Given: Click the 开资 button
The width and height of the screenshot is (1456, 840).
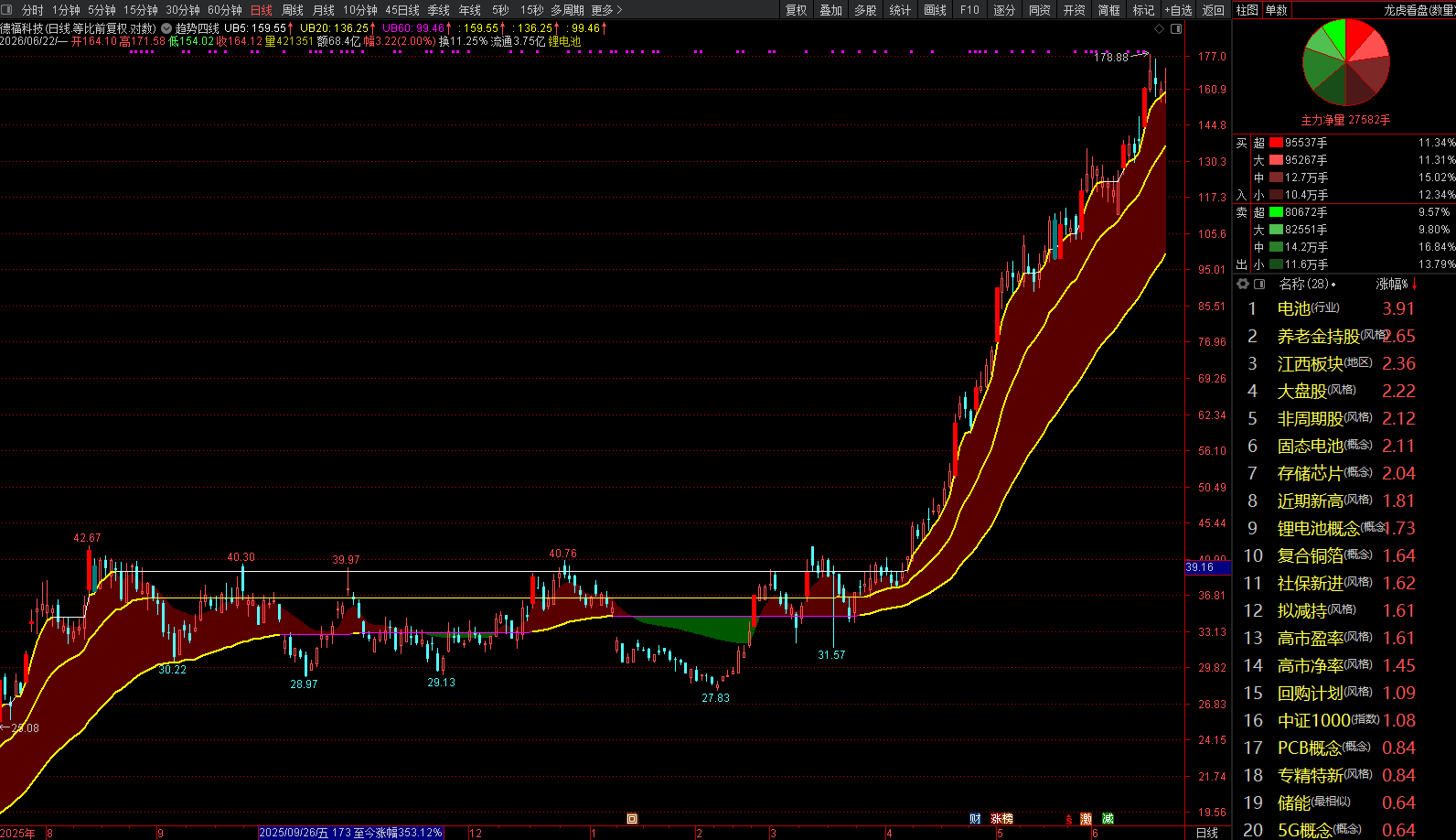Looking at the screenshot, I should click(x=1074, y=10).
